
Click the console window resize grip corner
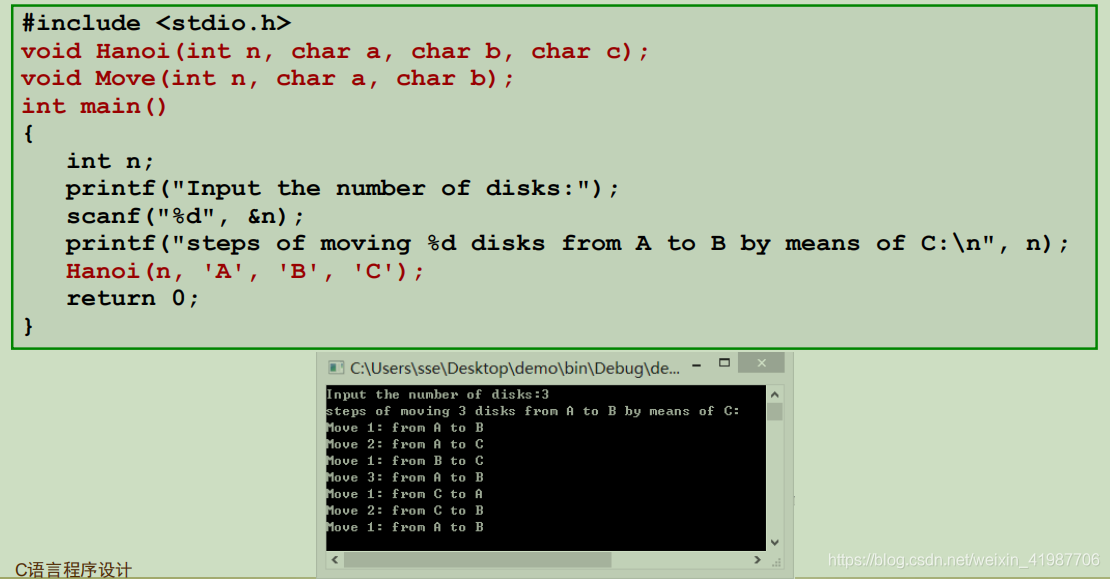[776, 562]
